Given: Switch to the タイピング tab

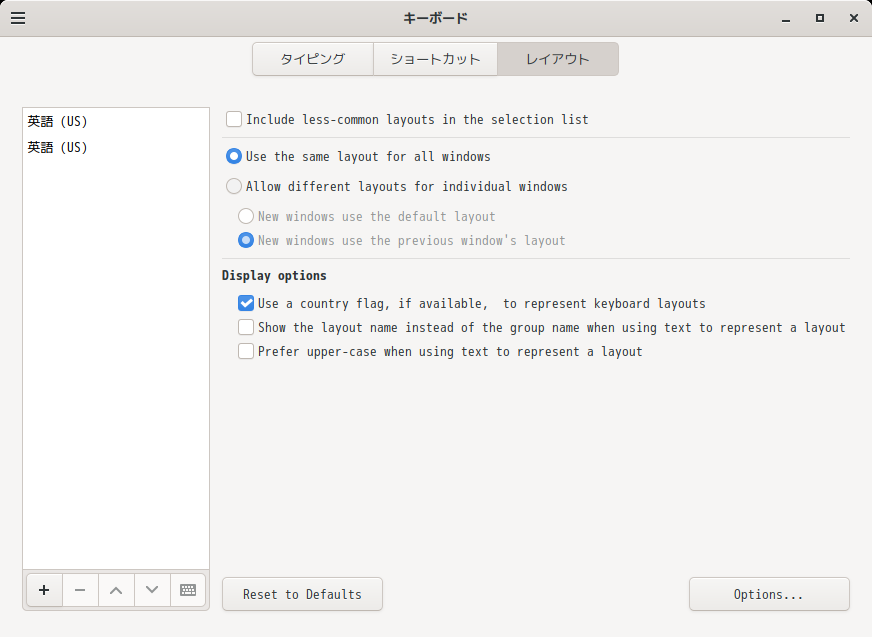Looking at the screenshot, I should (x=312, y=59).
